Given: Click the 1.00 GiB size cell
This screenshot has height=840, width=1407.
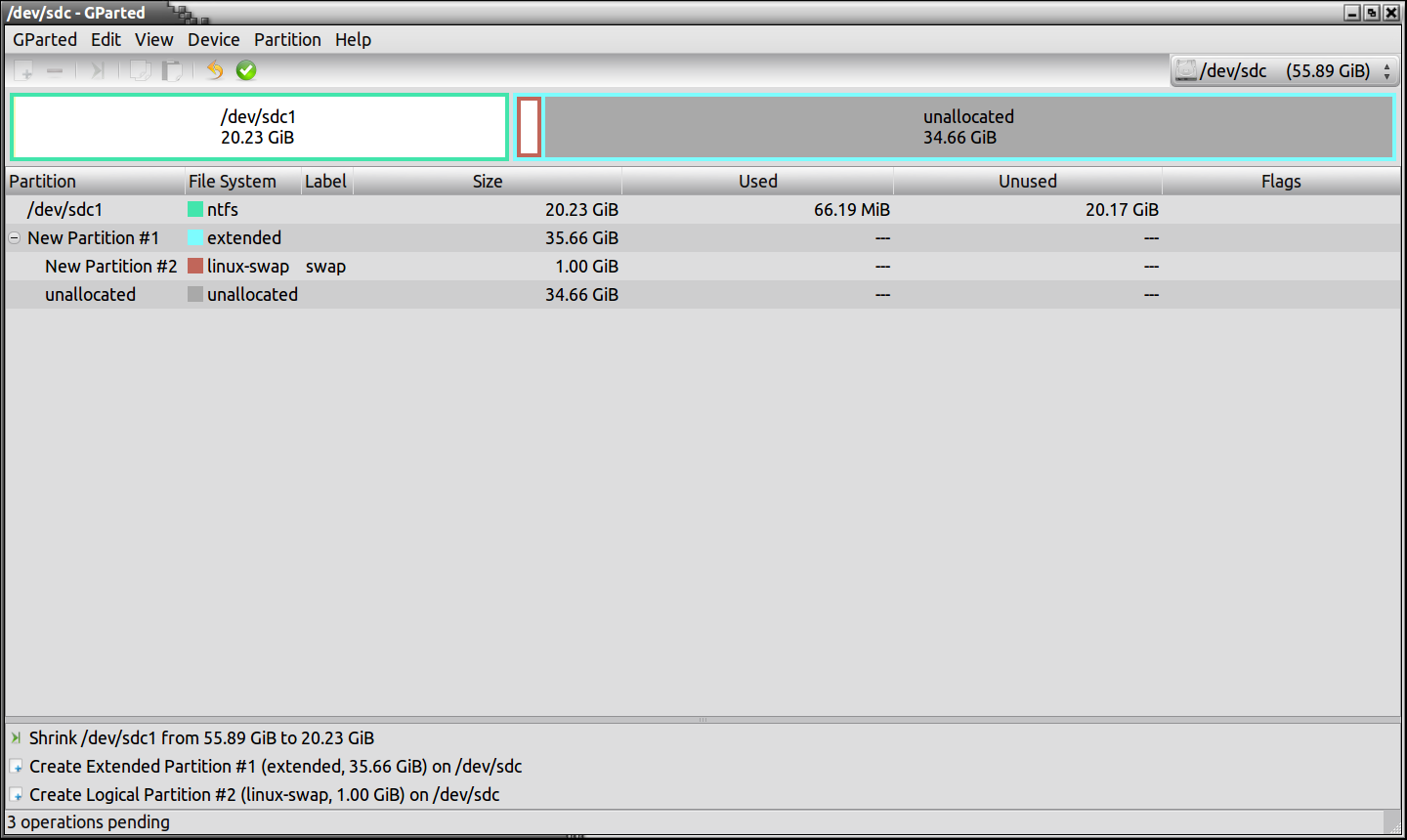Looking at the screenshot, I should [586, 267].
